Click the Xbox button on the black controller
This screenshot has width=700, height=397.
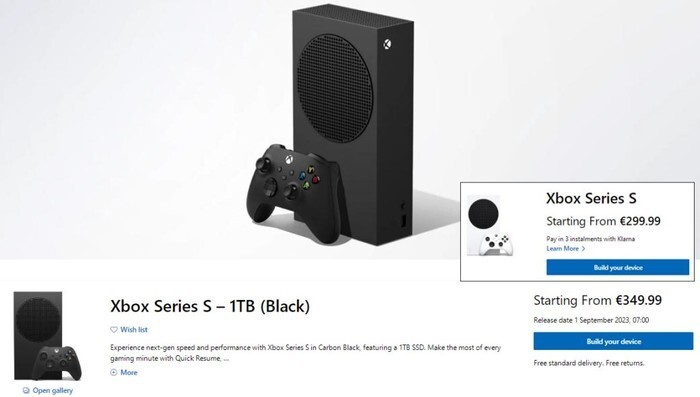point(289,159)
